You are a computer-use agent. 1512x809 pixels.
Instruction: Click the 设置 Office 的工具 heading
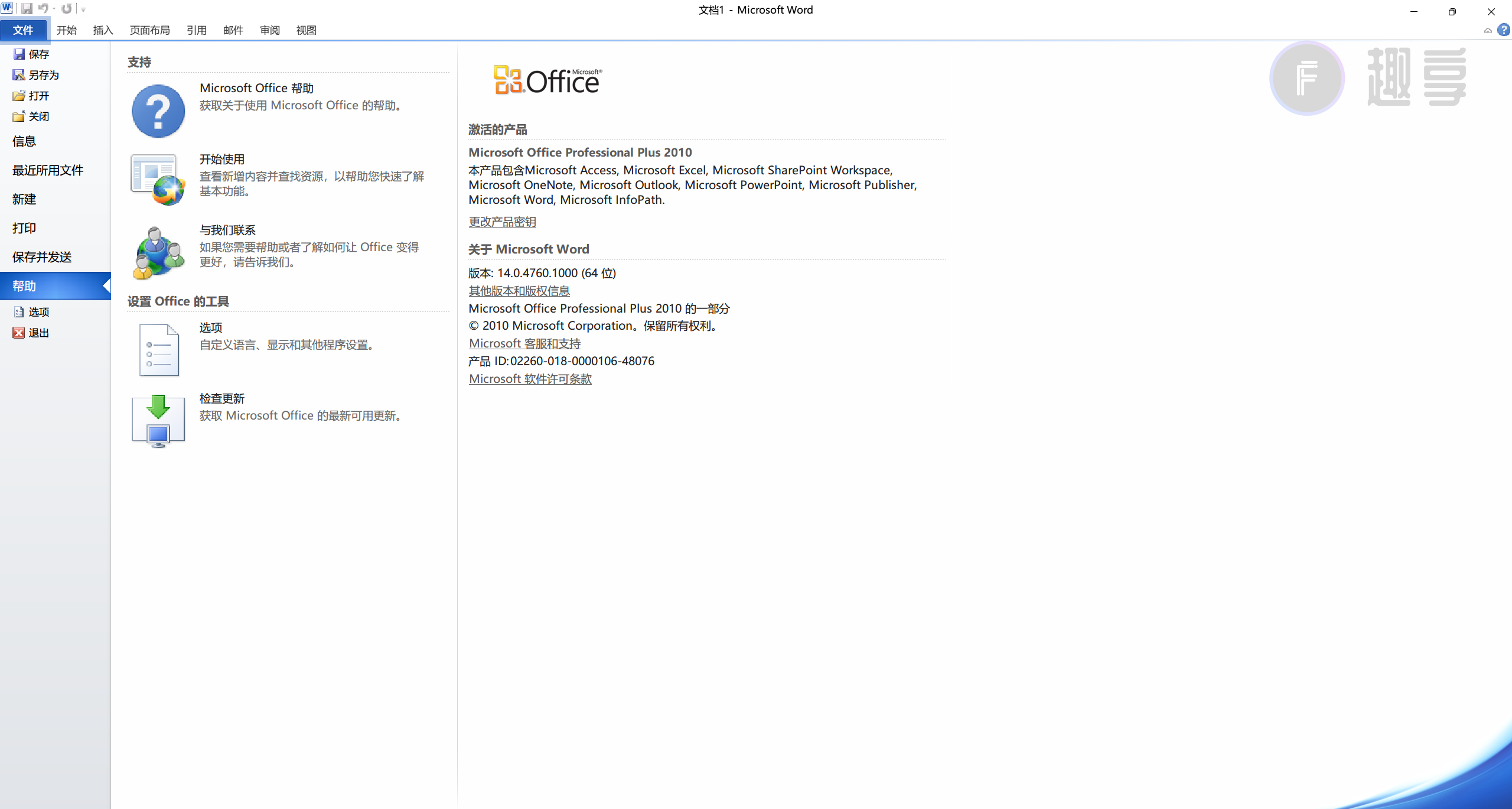pyautogui.click(x=178, y=301)
